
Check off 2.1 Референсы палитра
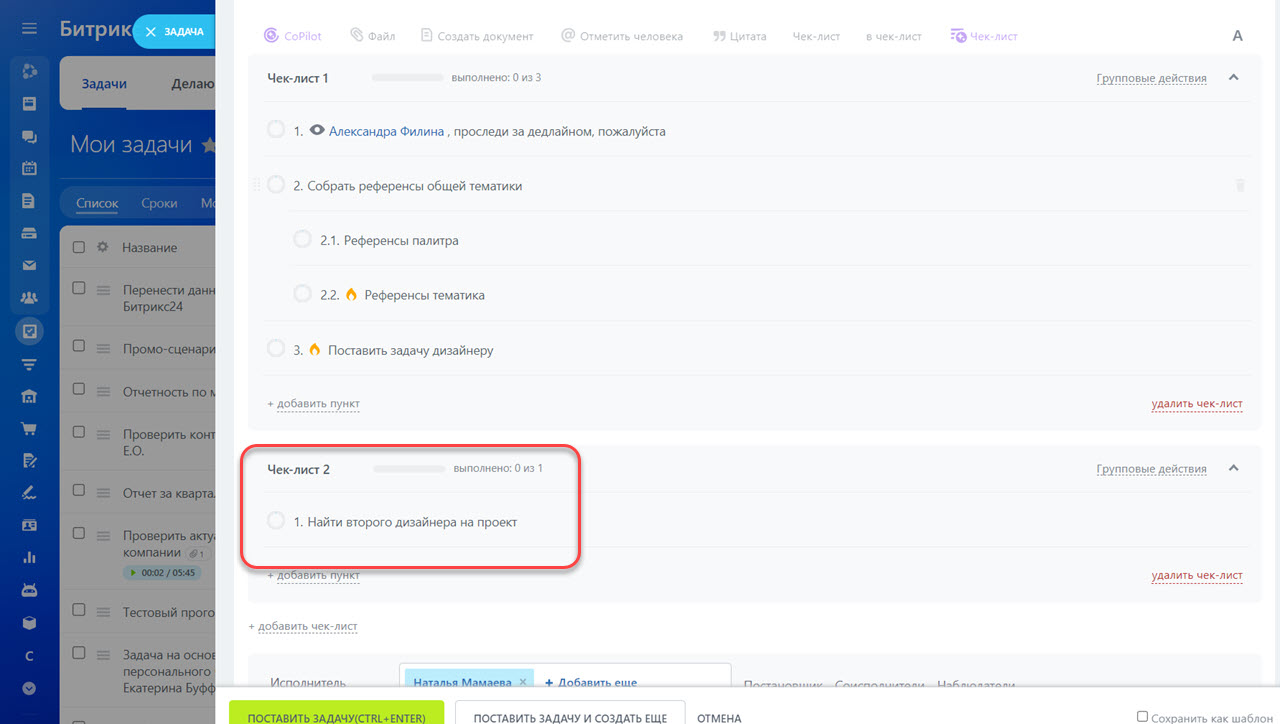302,239
